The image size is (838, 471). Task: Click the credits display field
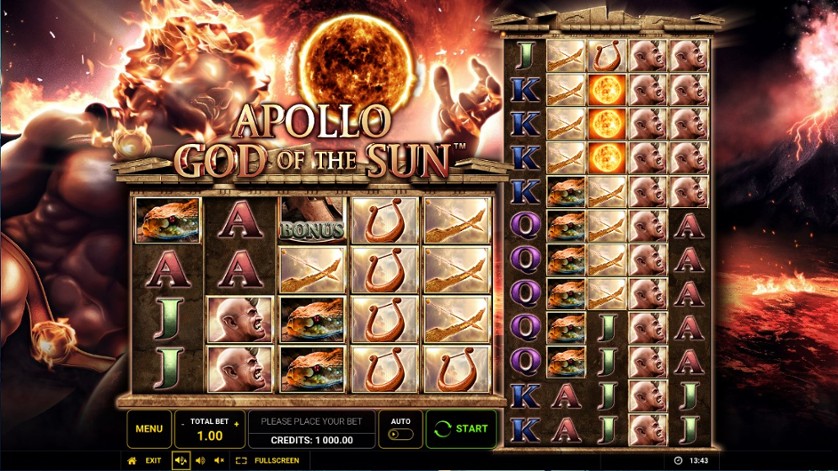tap(312, 440)
